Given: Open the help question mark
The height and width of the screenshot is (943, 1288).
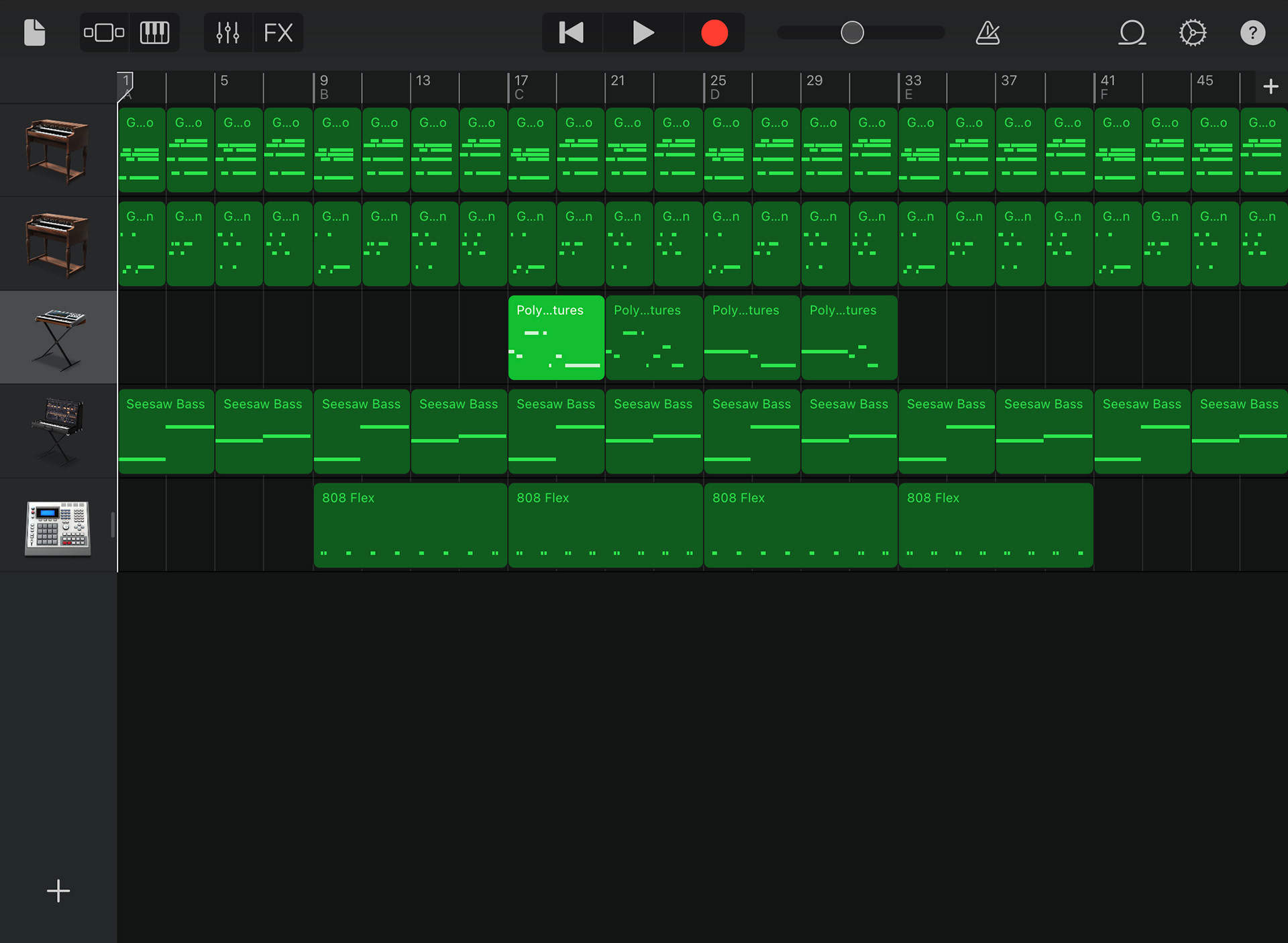Looking at the screenshot, I should (x=1252, y=32).
